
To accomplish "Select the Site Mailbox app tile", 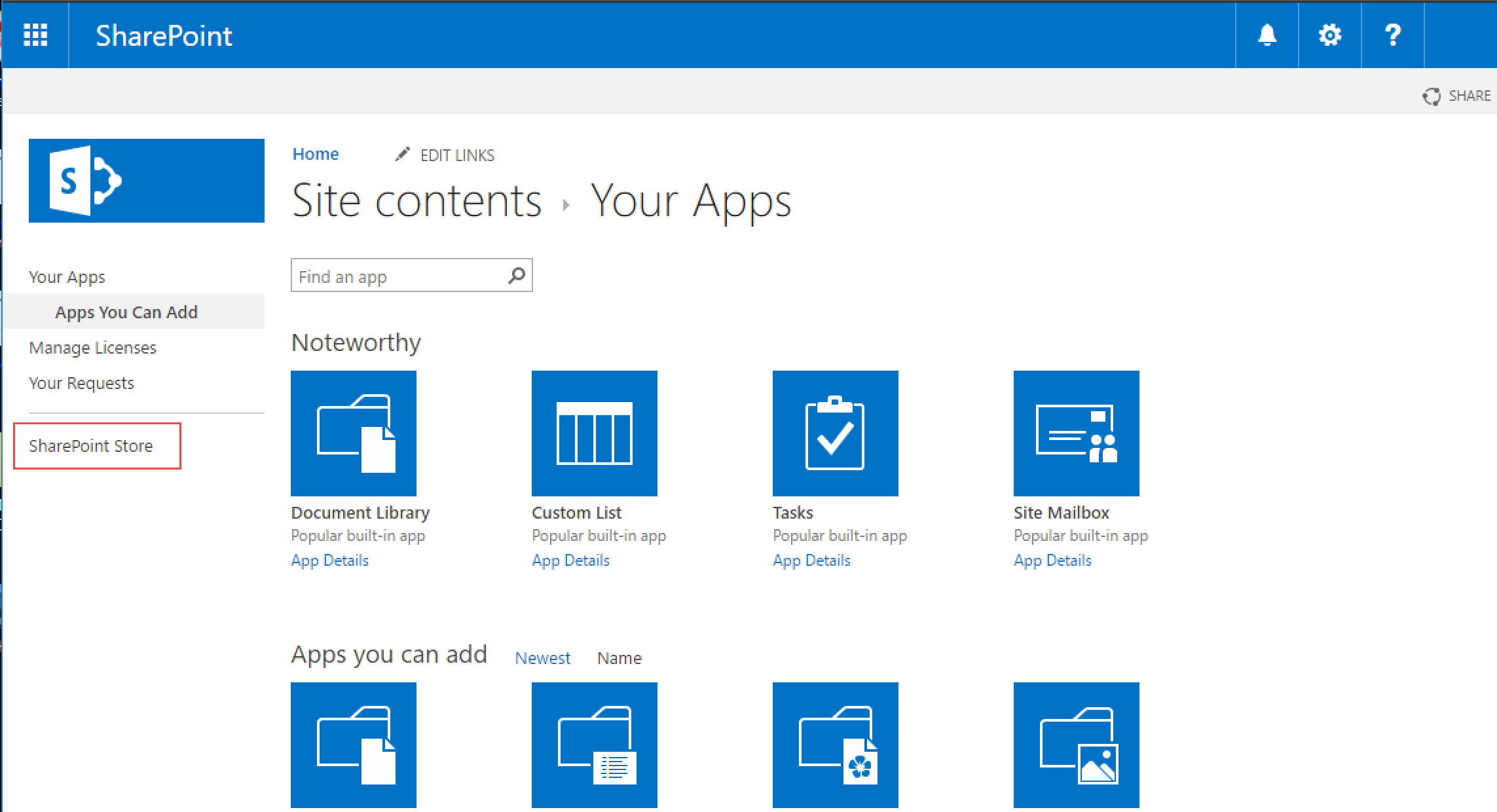I will tap(1076, 434).
